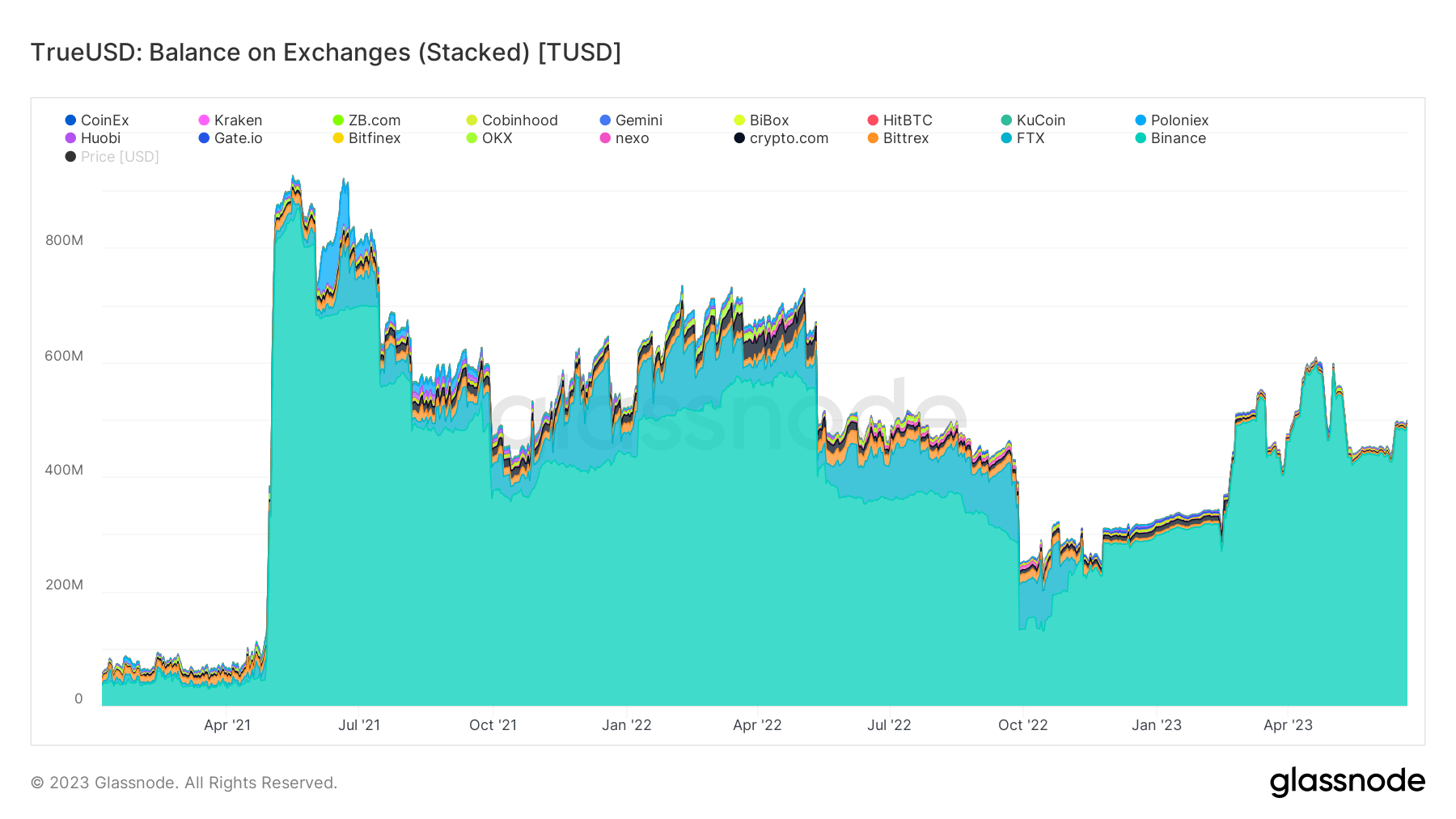Click the 800M y-axis label
This screenshot has width=1456, height=819.
64,240
